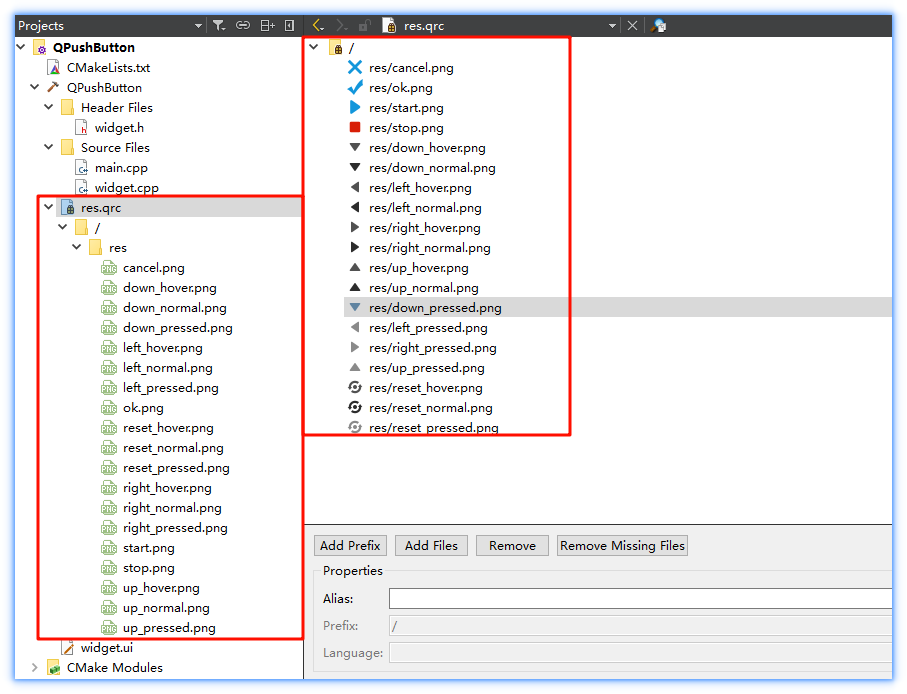907x694 pixels.
Task: Click the filter tree icon in Projects panel
Action: [x=219, y=26]
